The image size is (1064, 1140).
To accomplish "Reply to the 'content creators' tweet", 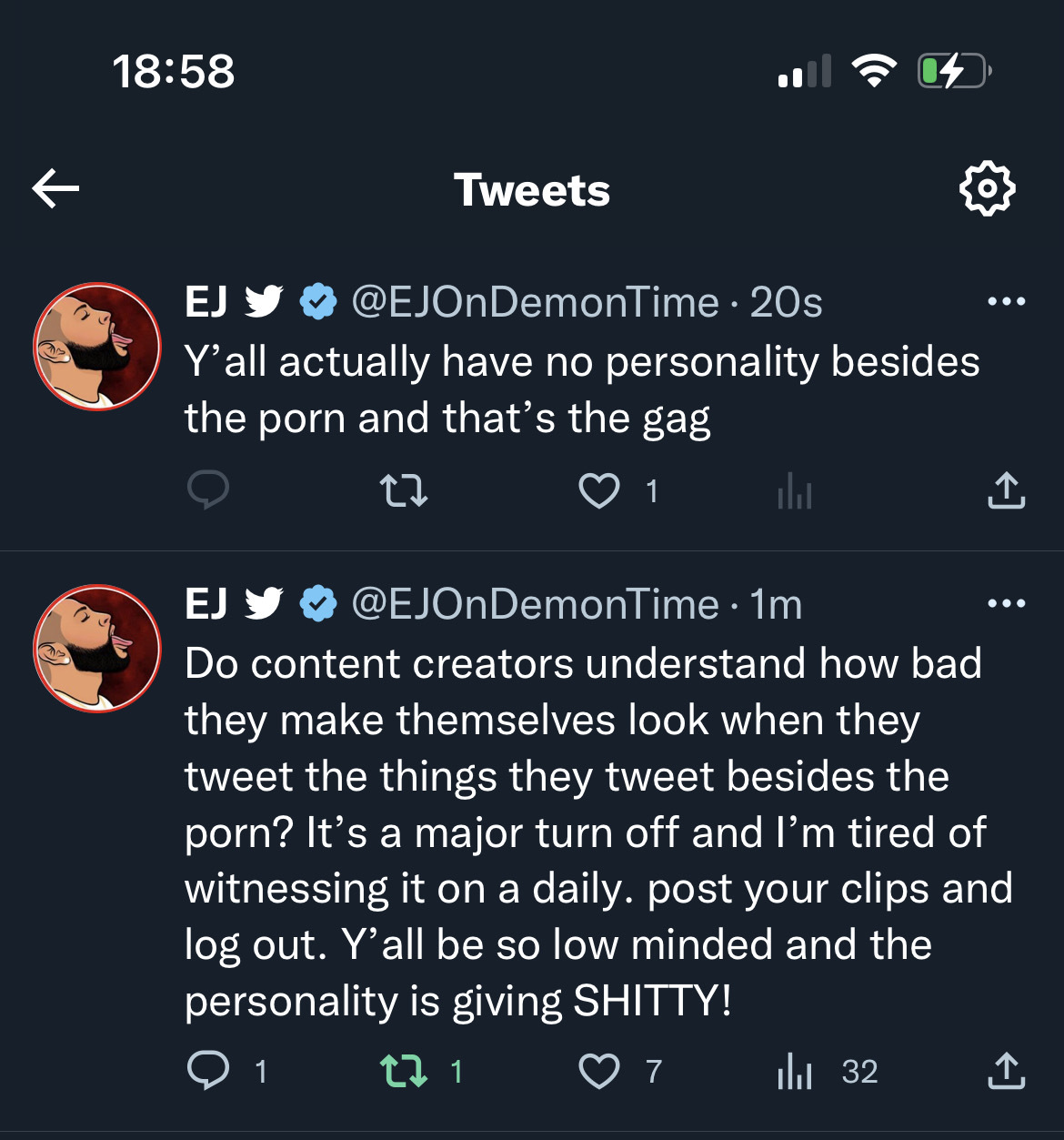I will 208,1071.
